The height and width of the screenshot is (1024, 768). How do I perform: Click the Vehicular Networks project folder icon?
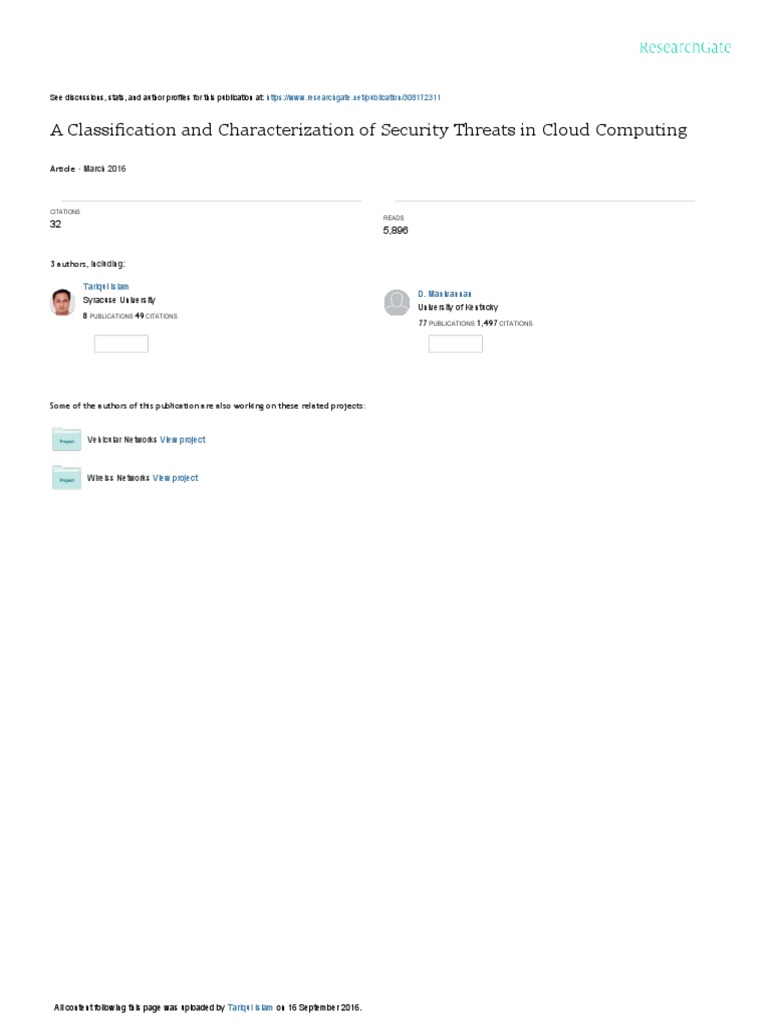(66, 440)
